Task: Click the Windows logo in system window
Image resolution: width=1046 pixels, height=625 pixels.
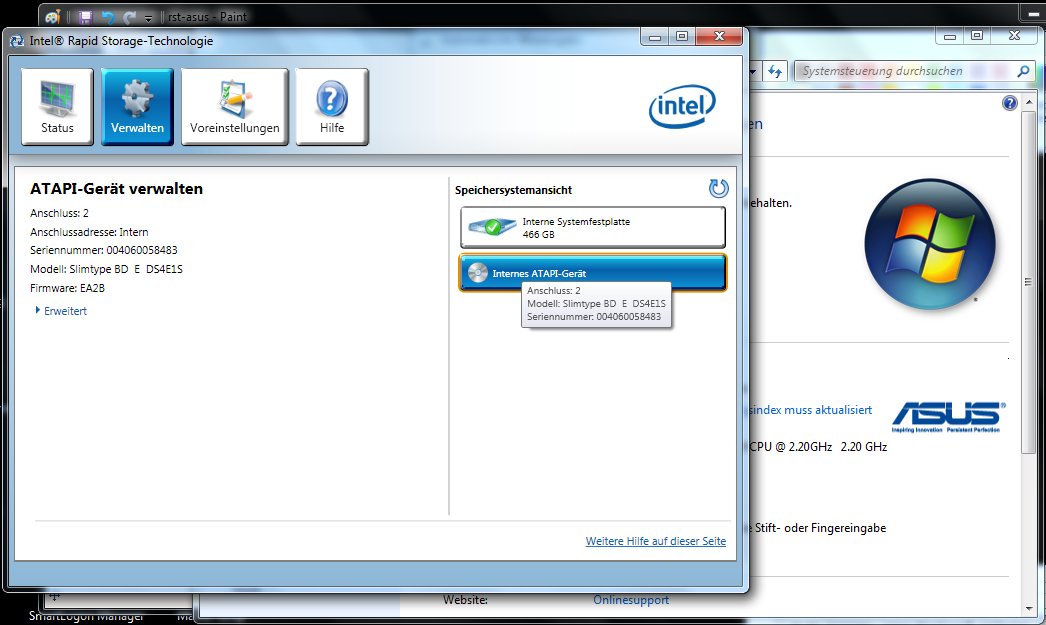Action: pyautogui.click(x=930, y=244)
